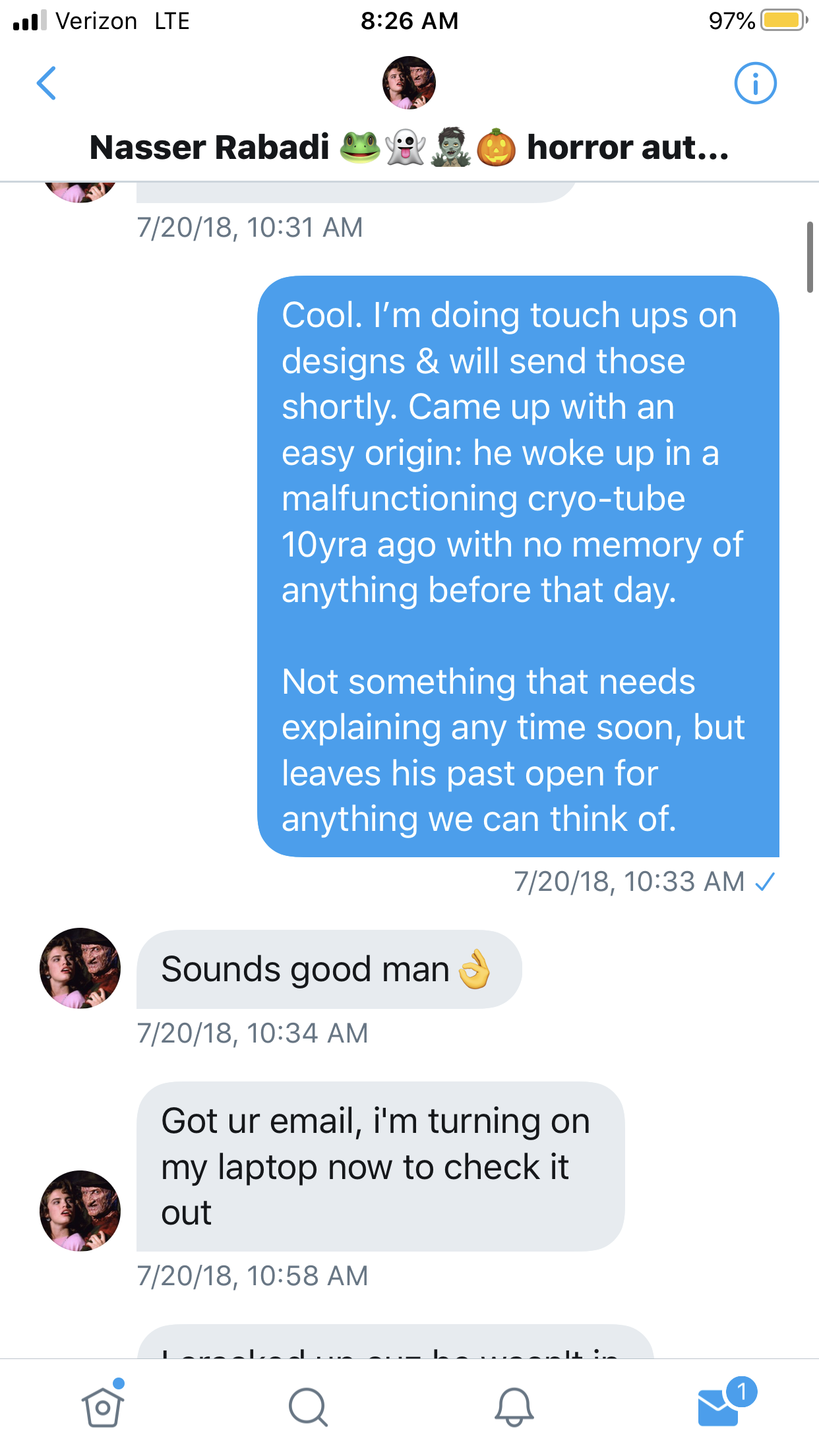Open the Search tab magnifier icon
The height and width of the screenshot is (1456, 819).
point(308,1407)
